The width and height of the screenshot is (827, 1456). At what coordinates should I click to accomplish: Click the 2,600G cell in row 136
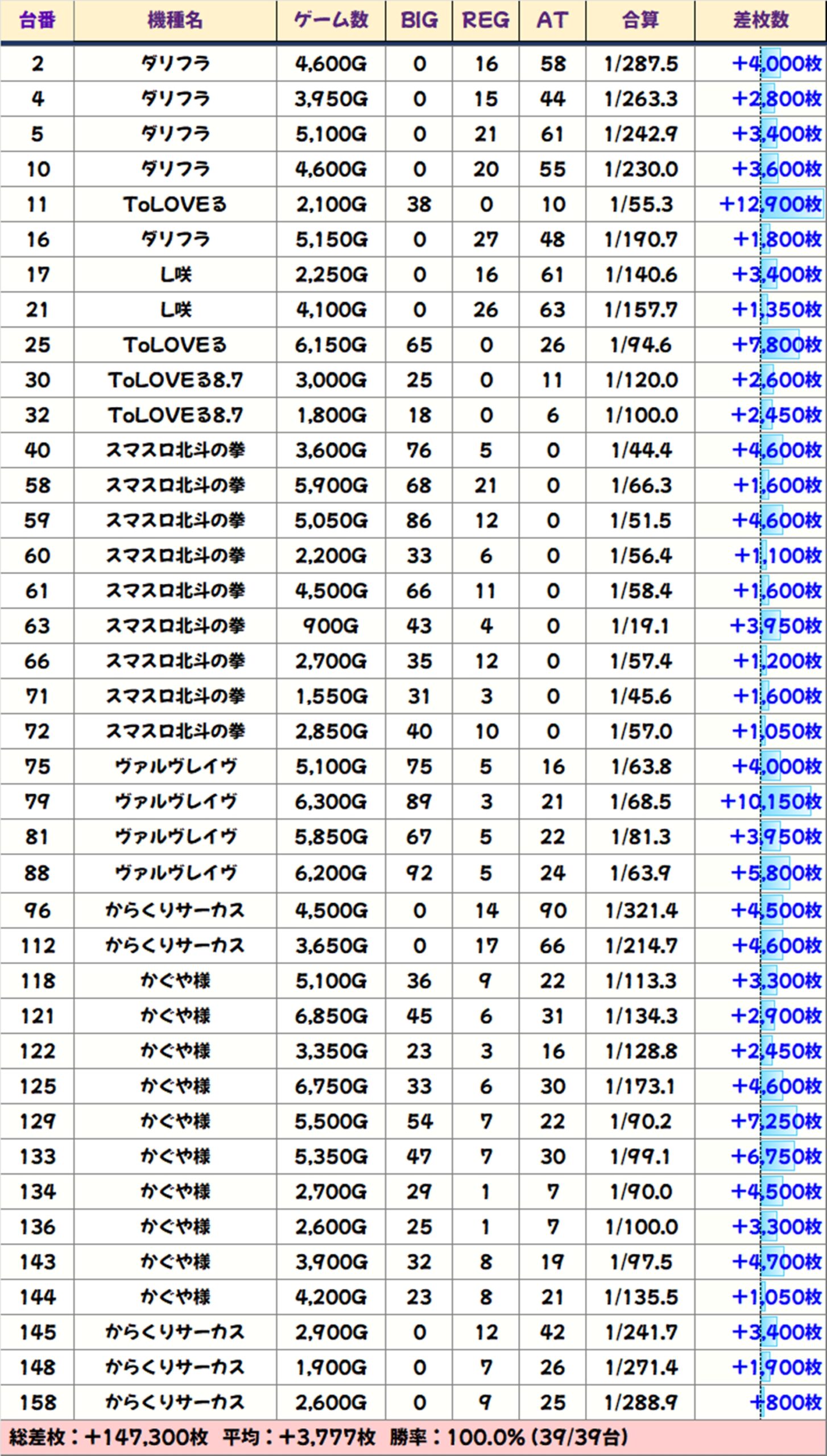[x=331, y=1227]
